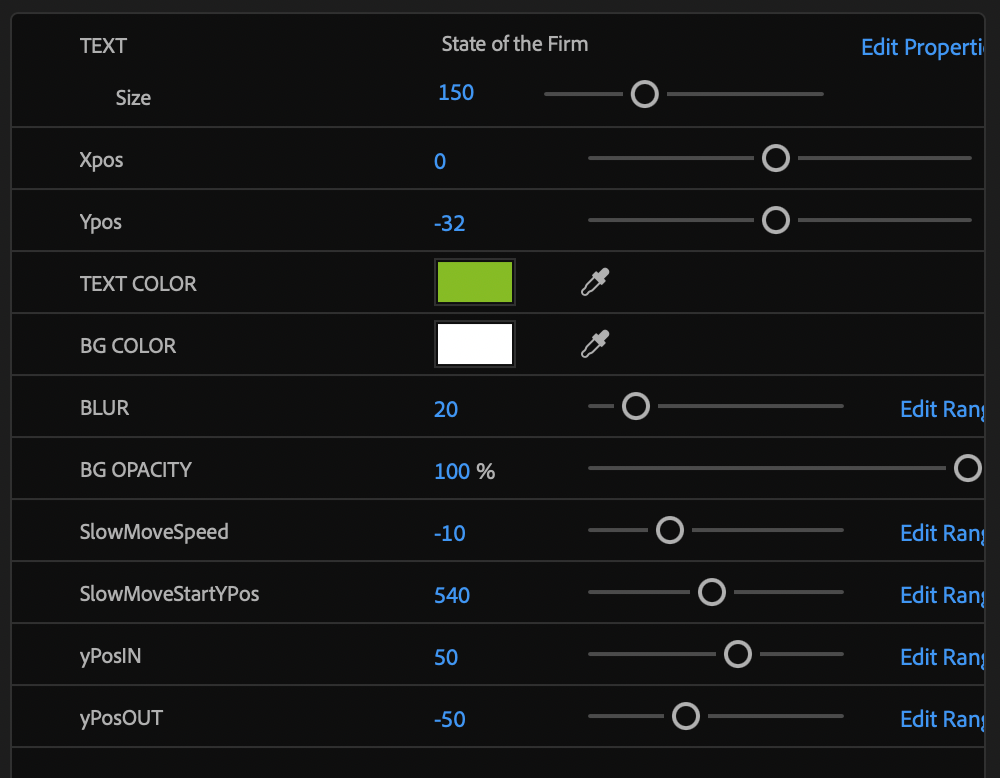Click Edit Range link for yPosIN
1000x778 pixels.
tap(942, 657)
